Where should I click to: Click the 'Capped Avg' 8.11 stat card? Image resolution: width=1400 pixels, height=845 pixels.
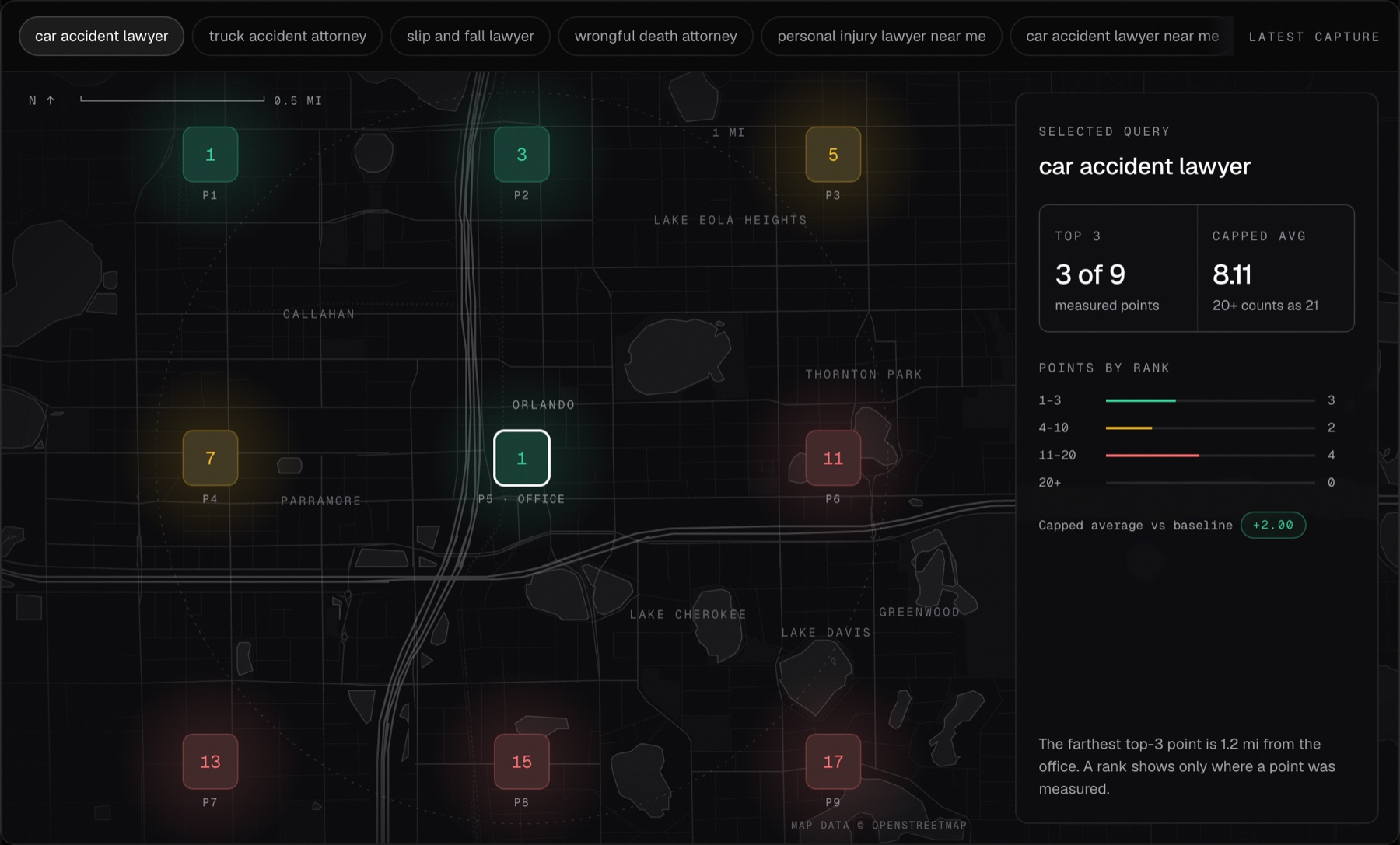[1276, 269]
